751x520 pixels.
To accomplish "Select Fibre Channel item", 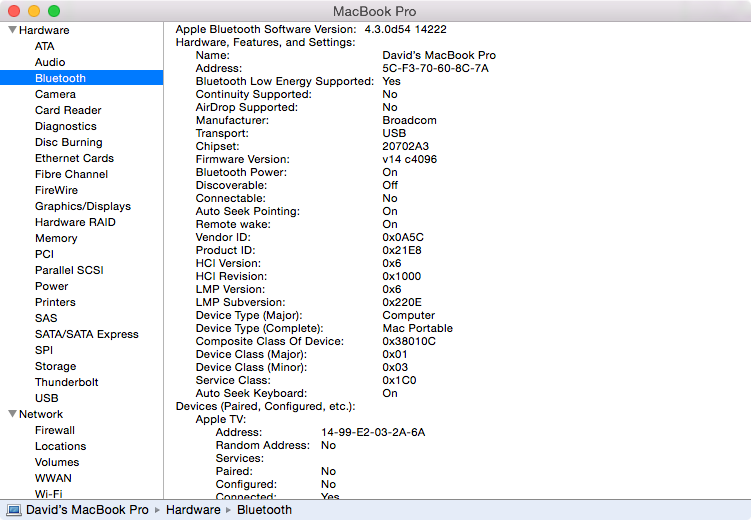I will 71,174.
